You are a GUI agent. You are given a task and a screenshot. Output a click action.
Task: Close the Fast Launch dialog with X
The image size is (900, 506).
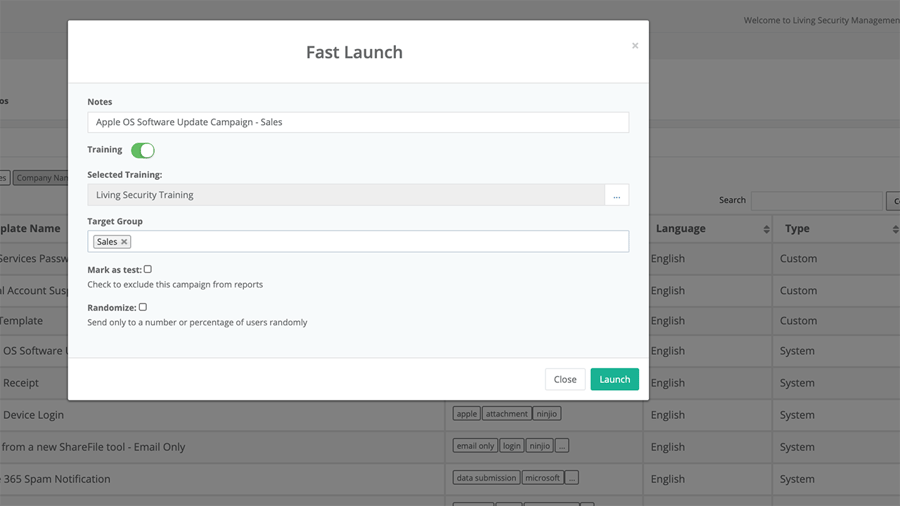pyautogui.click(x=635, y=45)
